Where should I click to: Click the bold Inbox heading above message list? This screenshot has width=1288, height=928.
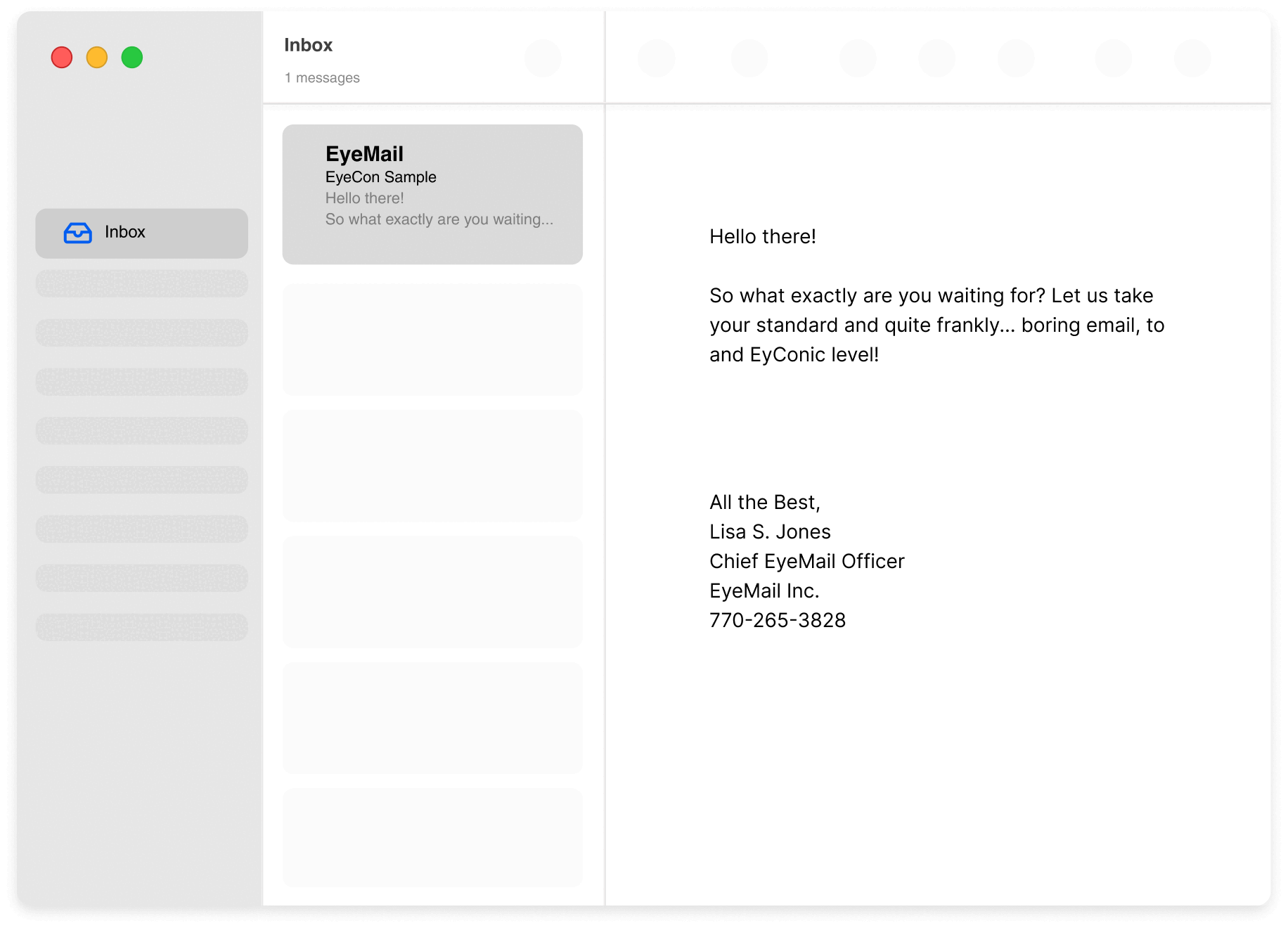point(308,45)
